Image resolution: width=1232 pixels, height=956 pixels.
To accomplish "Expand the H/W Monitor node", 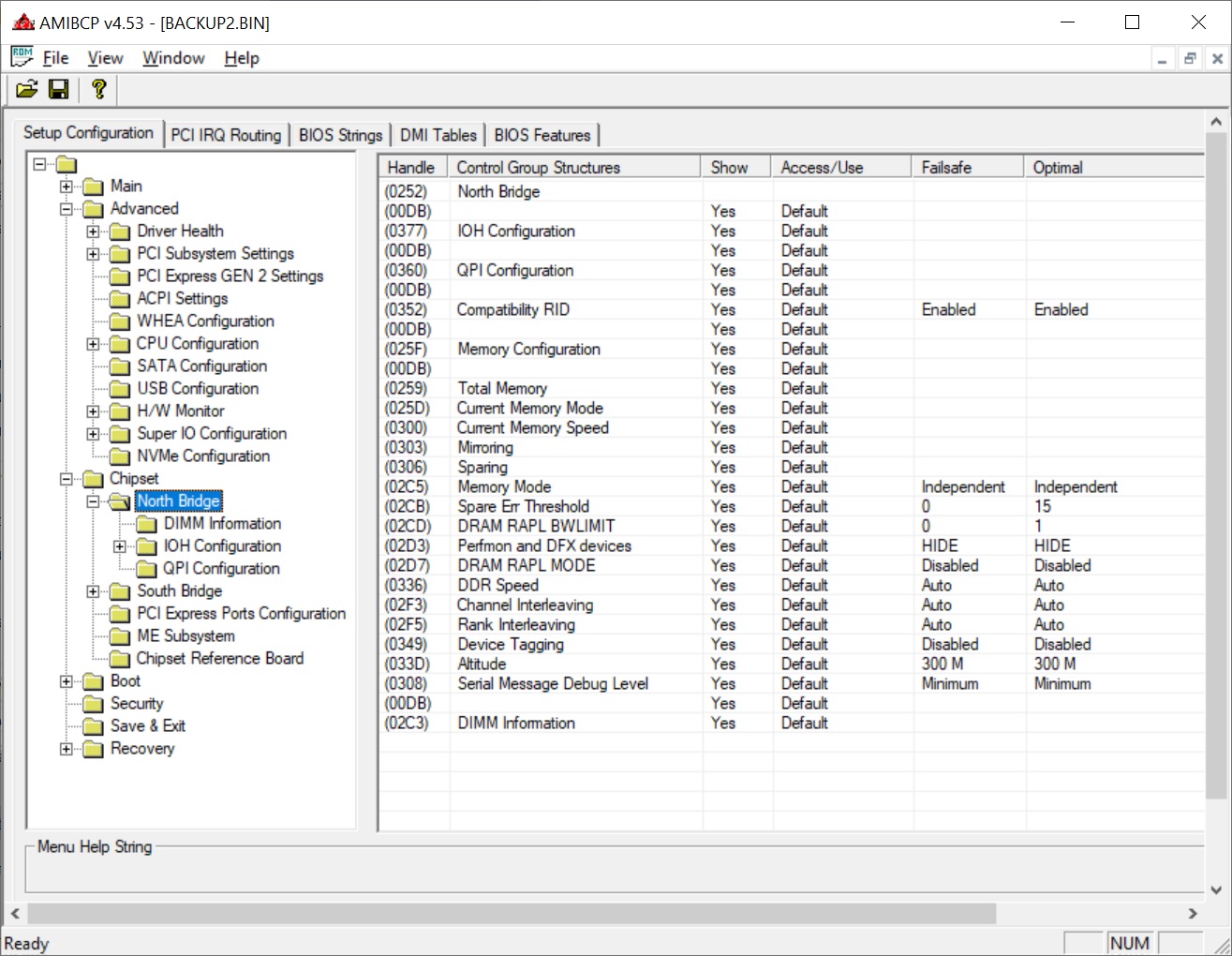I will click(93, 411).
